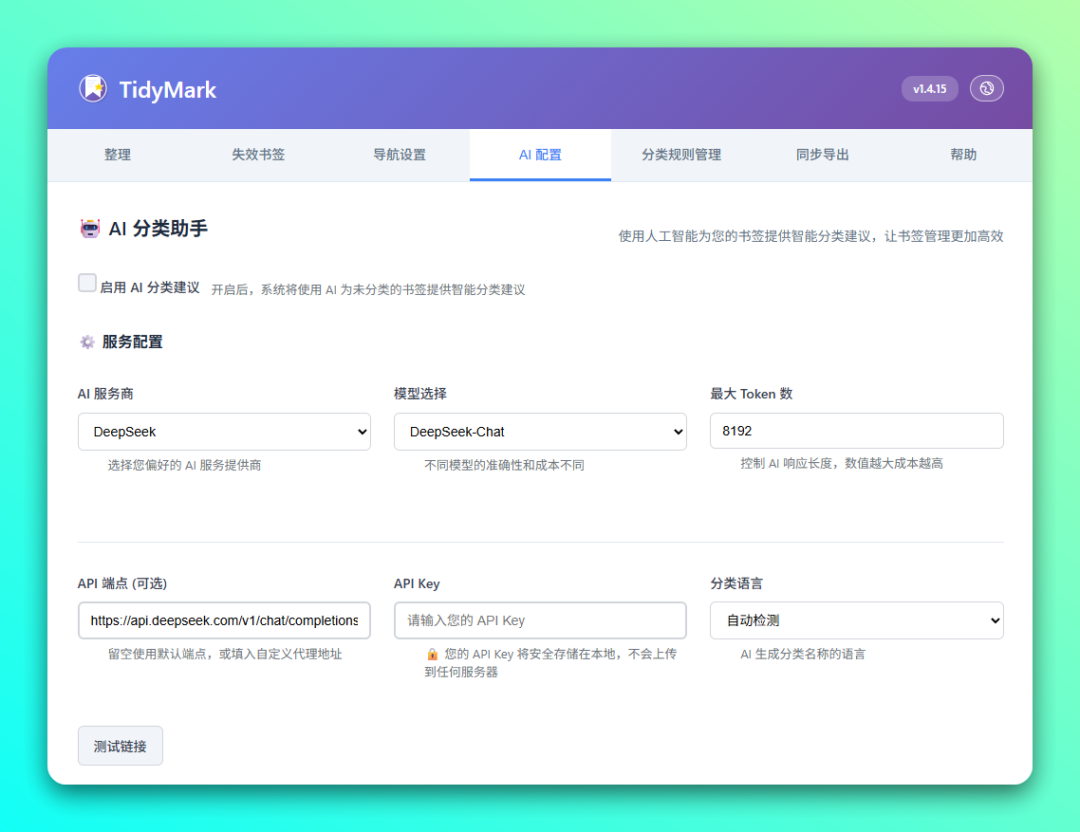Open the 导航设置 tab
This screenshot has width=1080, height=832.
tap(399, 155)
